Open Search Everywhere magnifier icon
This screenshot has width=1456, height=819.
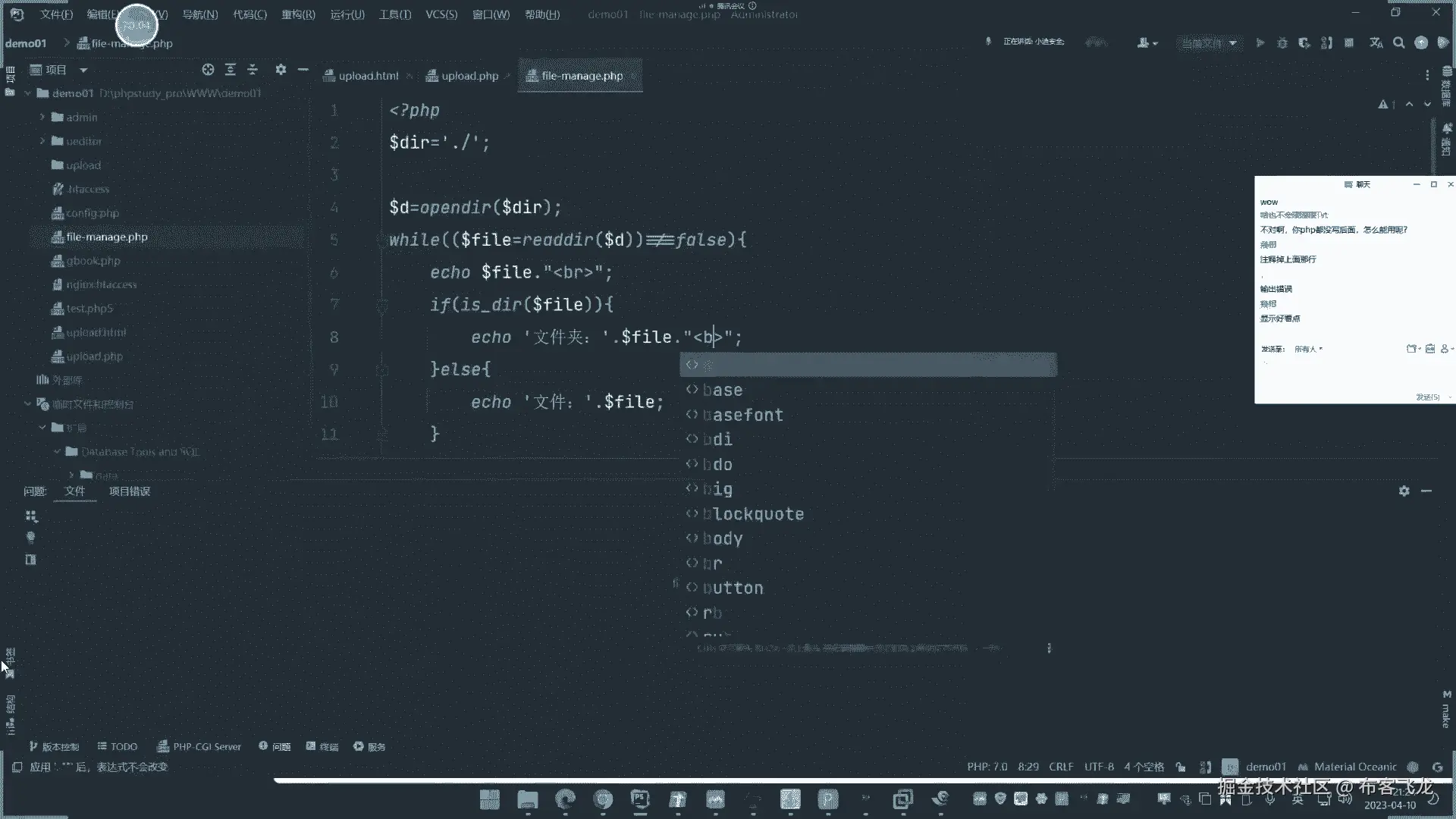pos(1399,43)
